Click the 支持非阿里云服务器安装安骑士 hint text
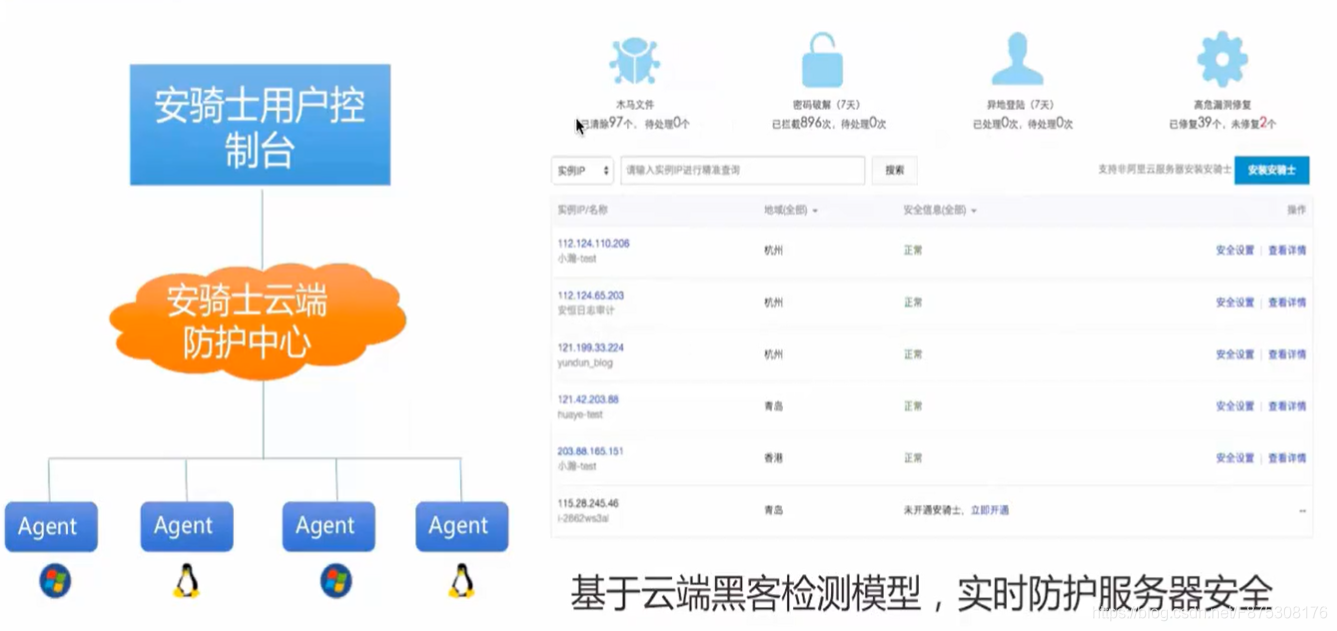The image size is (1337, 631). (x=1165, y=170)
